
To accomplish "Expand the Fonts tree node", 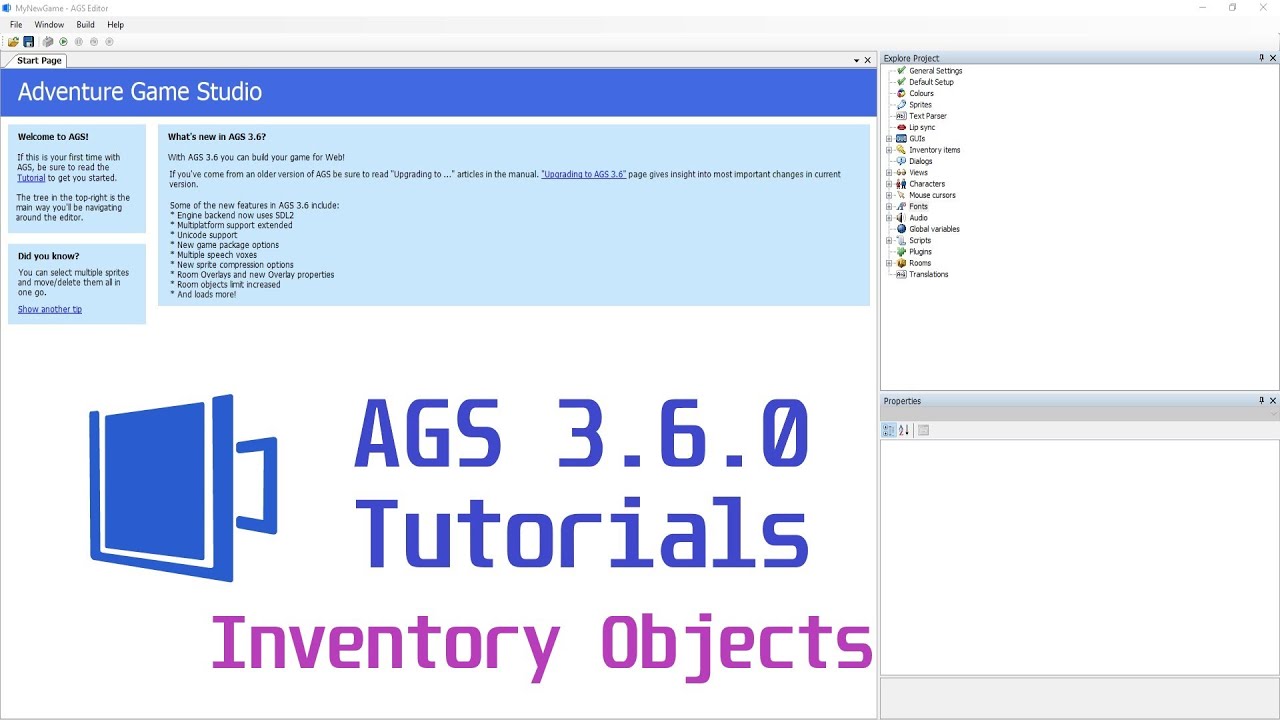I will click(889, 206).
